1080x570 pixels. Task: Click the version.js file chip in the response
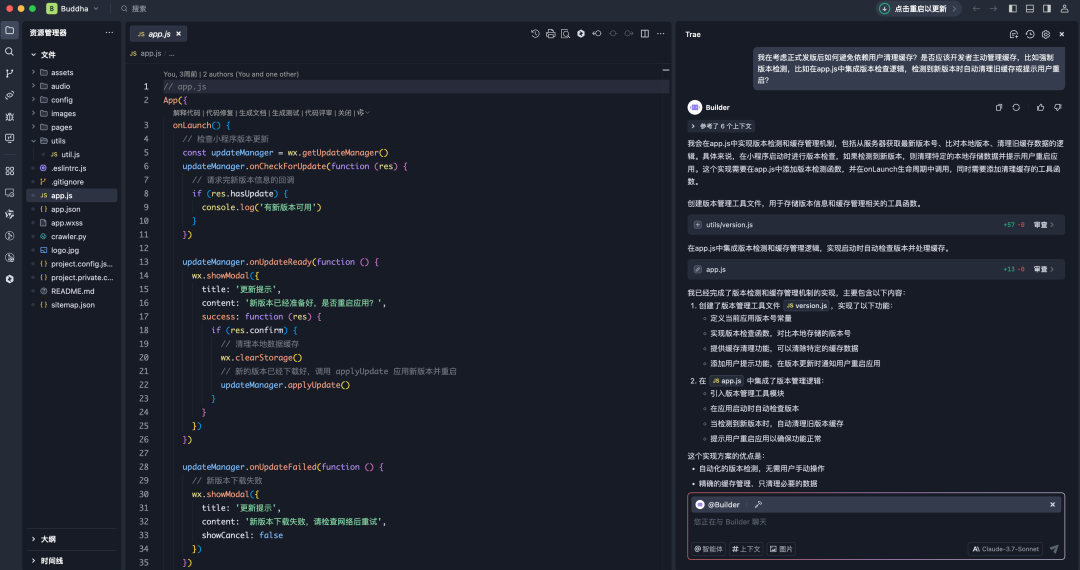click(x=807, y=306)
